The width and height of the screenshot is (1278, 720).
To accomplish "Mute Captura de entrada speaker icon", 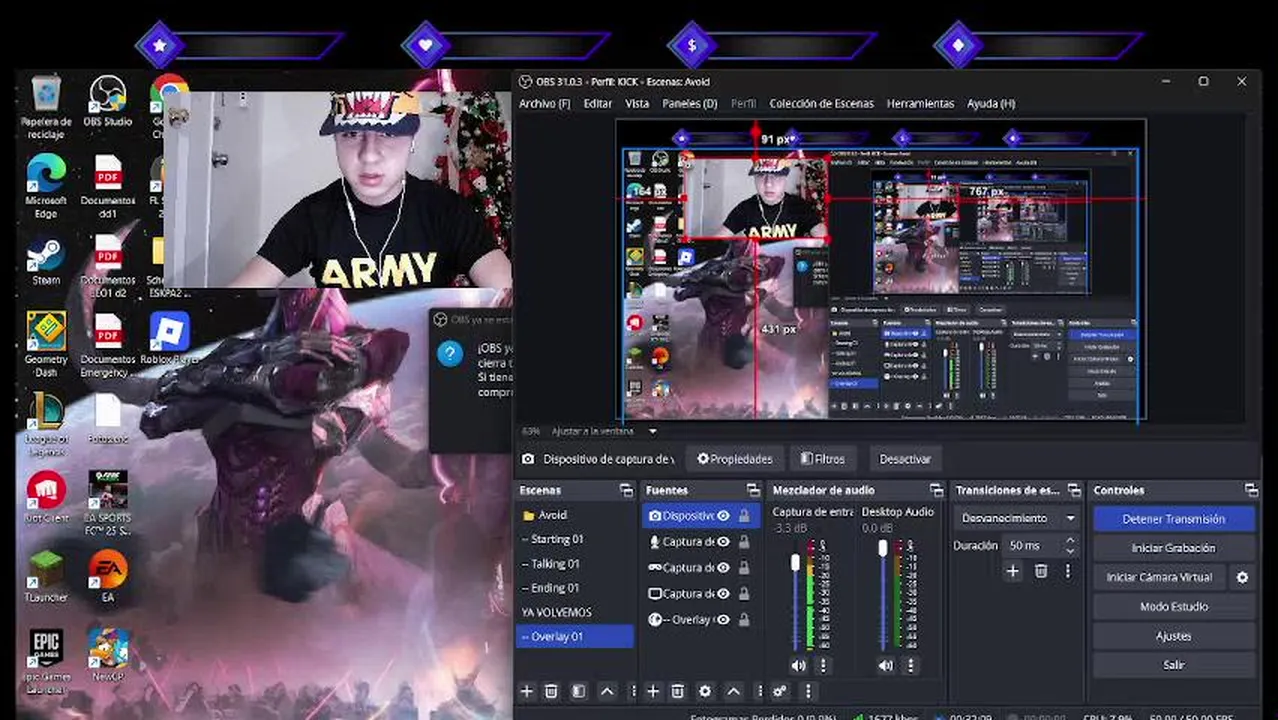I will point(798,665).
